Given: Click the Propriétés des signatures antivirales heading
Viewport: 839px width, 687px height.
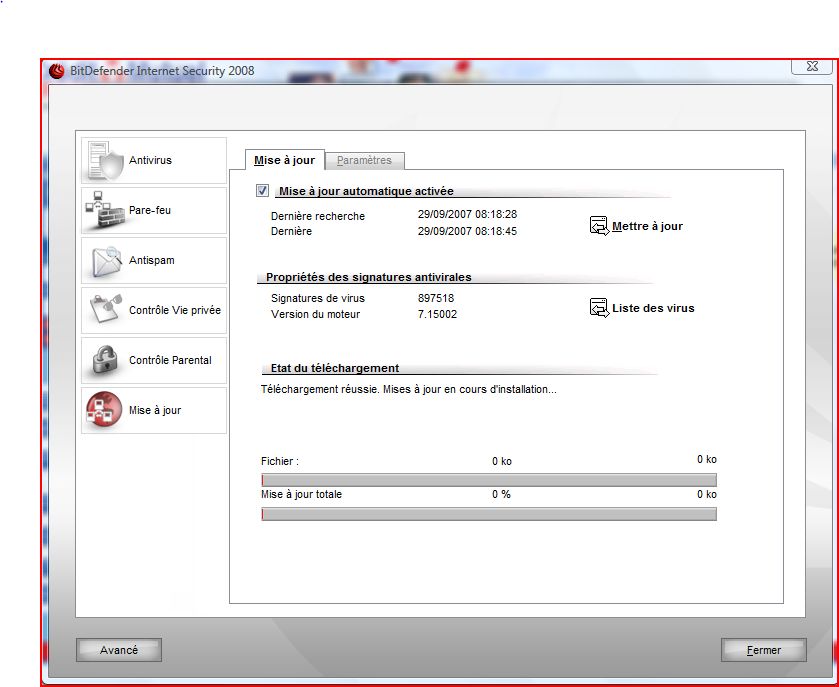Looking at the screenshot, I should click(x=369, y=277).
